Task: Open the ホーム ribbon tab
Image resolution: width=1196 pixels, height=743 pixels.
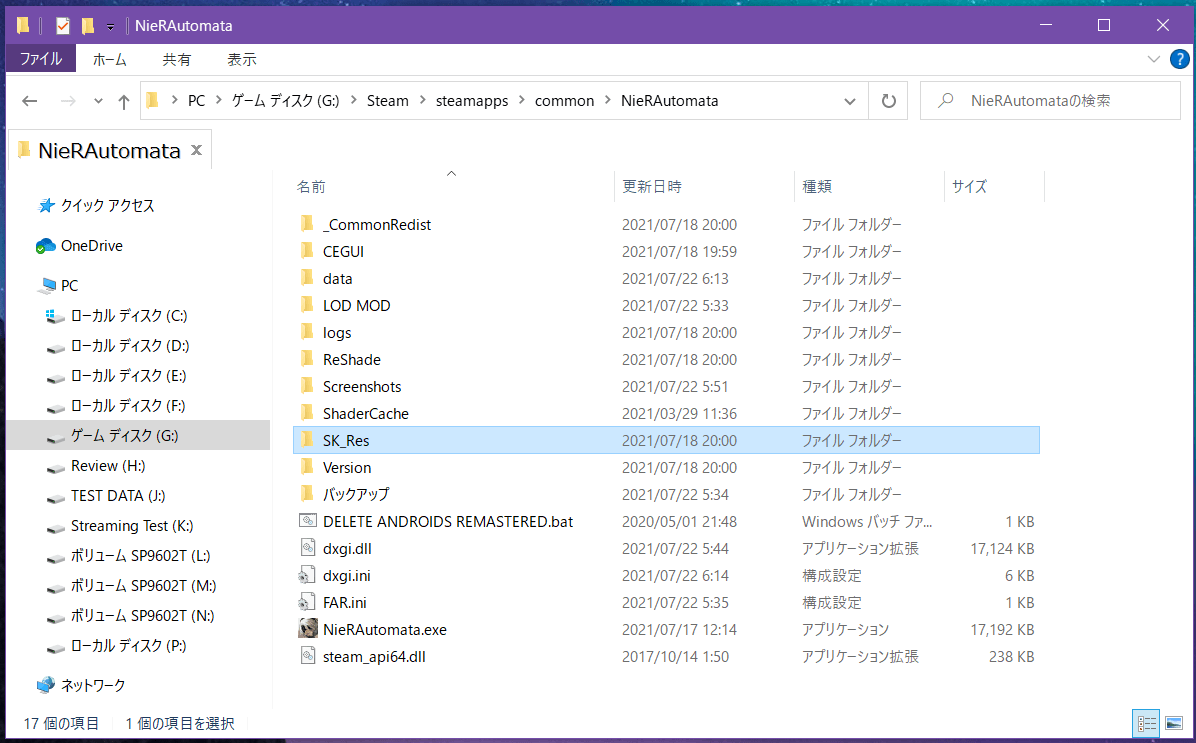Action: 110,59
